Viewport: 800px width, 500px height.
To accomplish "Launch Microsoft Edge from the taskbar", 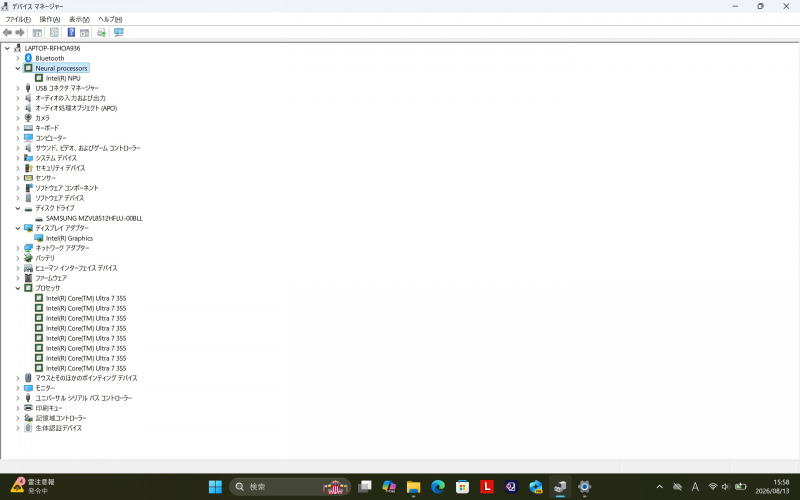I will point(438,487).
